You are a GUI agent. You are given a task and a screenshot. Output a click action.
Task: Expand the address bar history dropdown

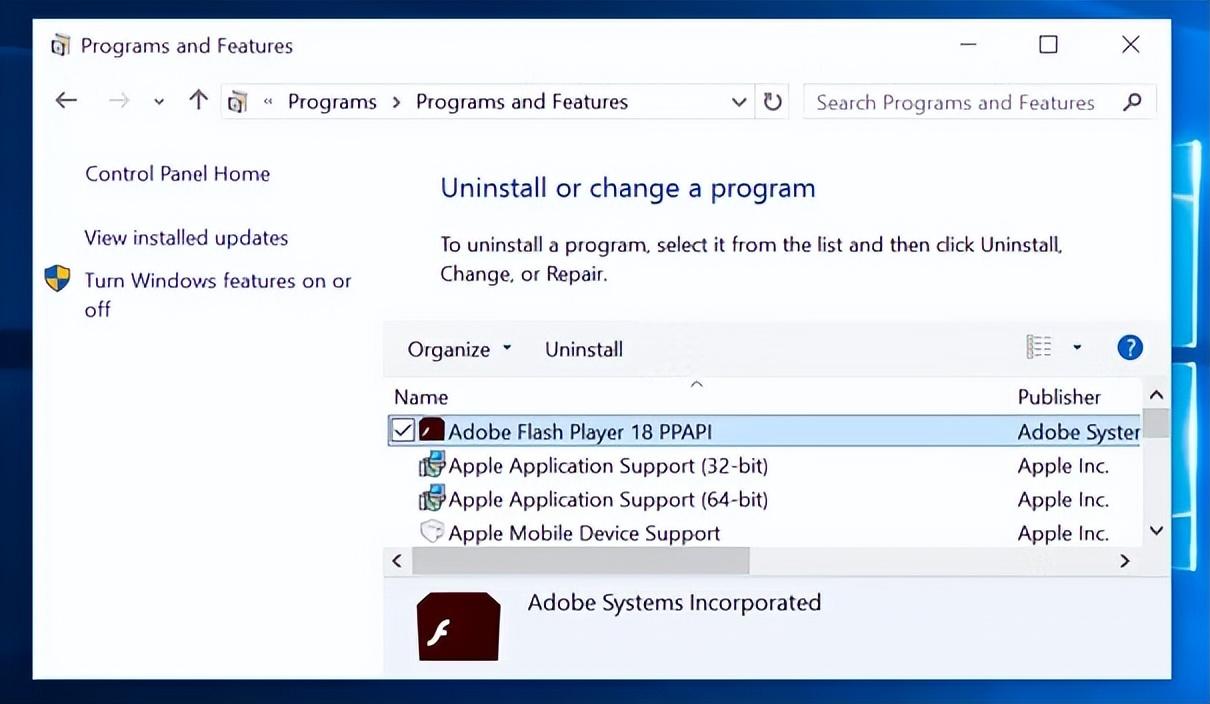coord(739,102)
